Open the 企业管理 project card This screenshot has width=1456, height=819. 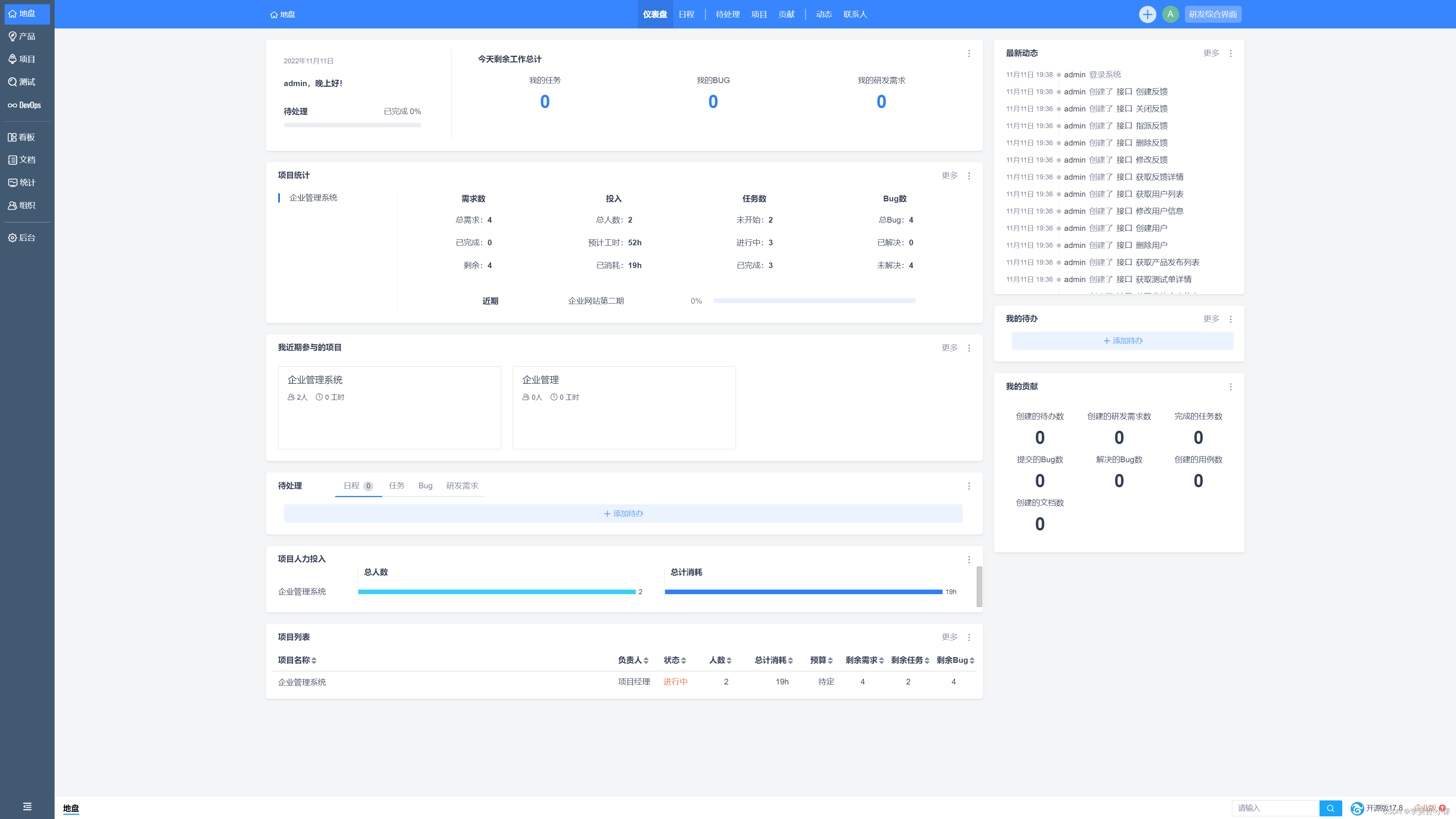[x=624, y=408]
